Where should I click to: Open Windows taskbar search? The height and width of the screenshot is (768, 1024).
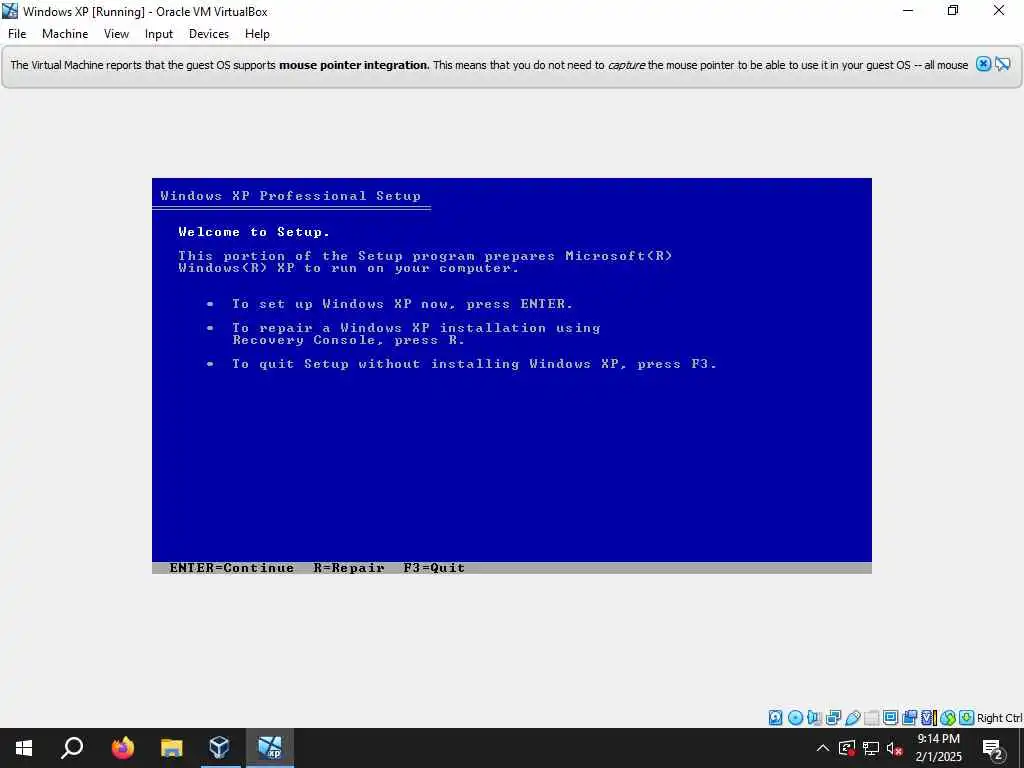click(x=72, y=748)
